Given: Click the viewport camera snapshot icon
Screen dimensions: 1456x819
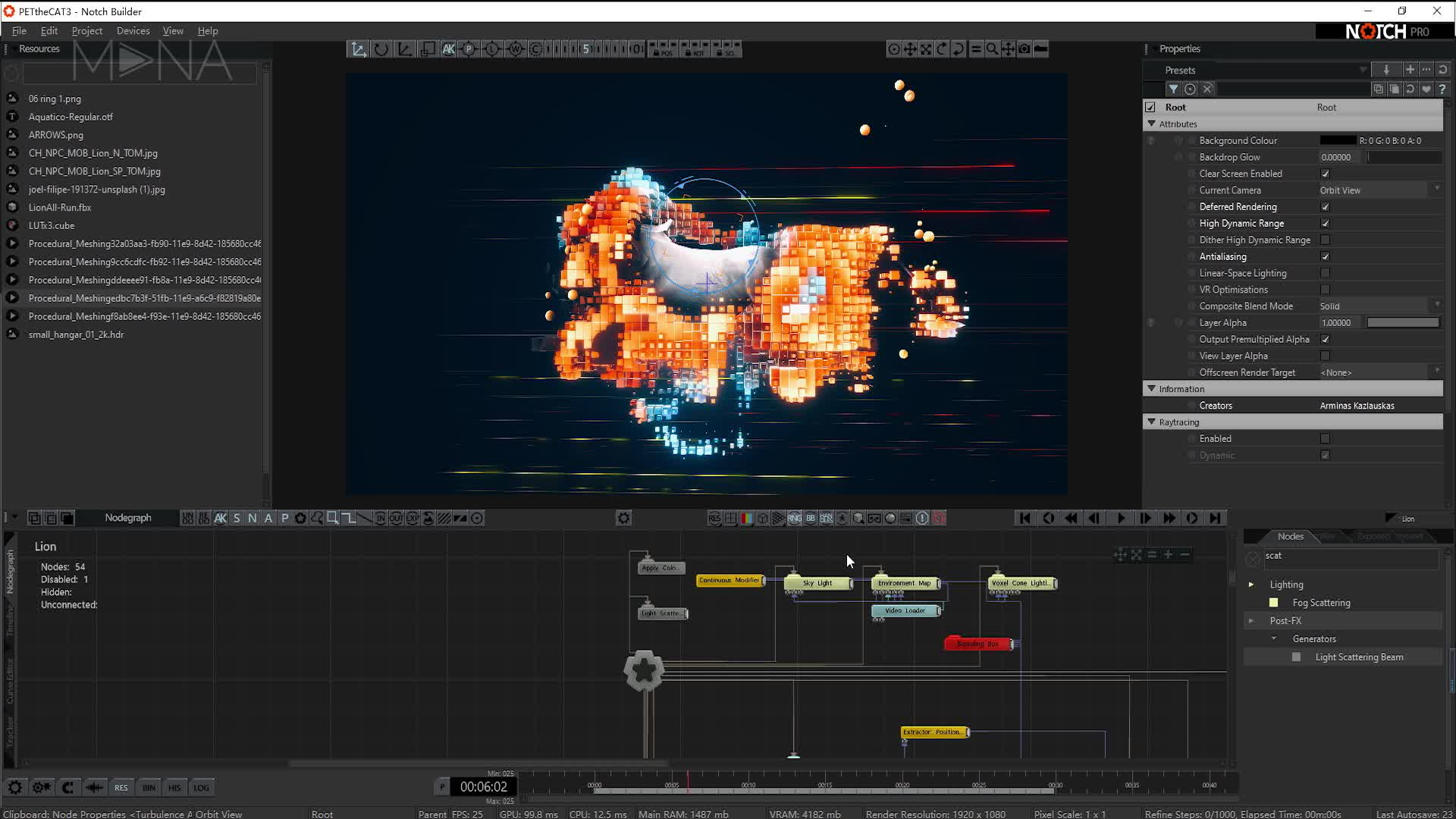Looking at the screenshot, I should 1025,49.
